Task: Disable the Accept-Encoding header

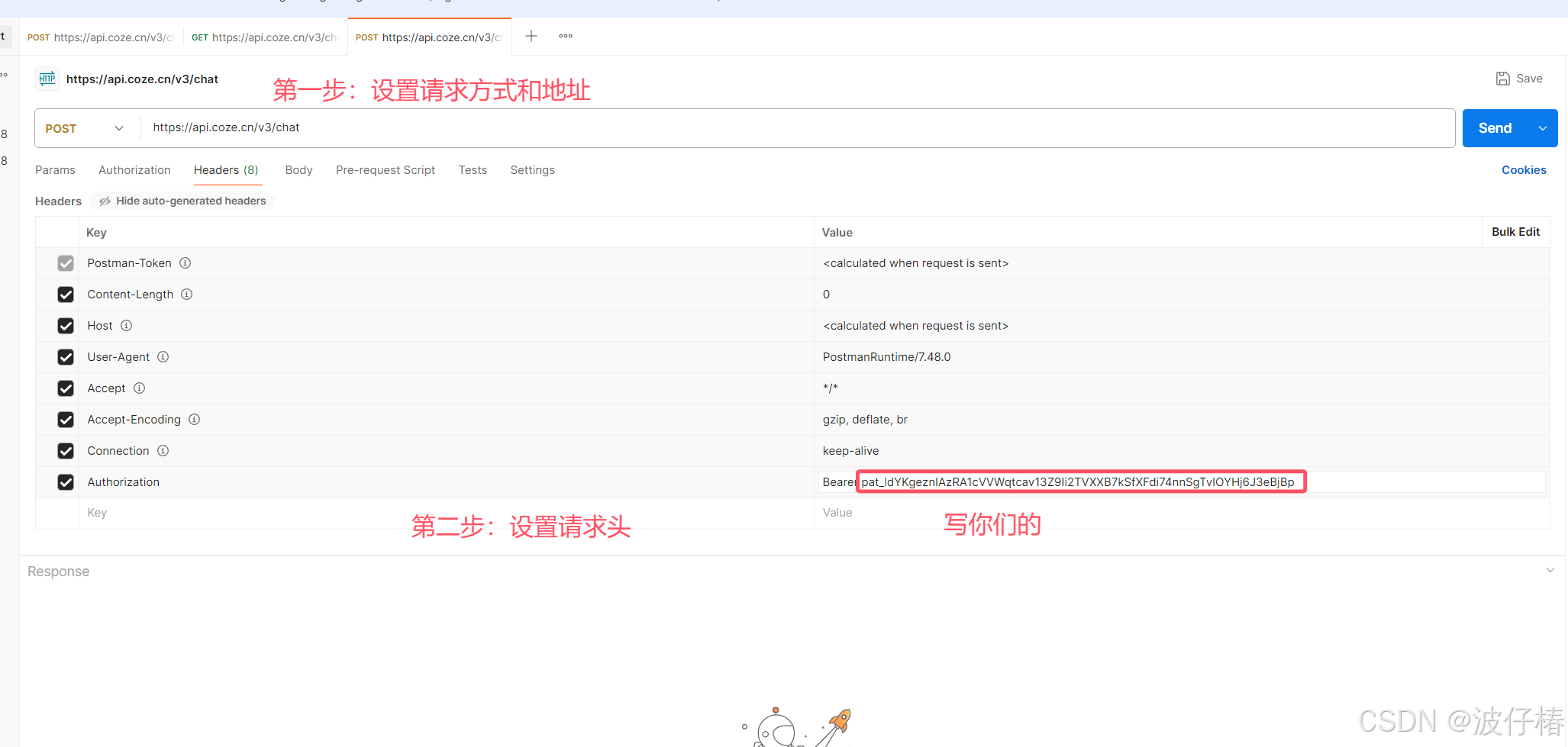Action: point(66,419)
